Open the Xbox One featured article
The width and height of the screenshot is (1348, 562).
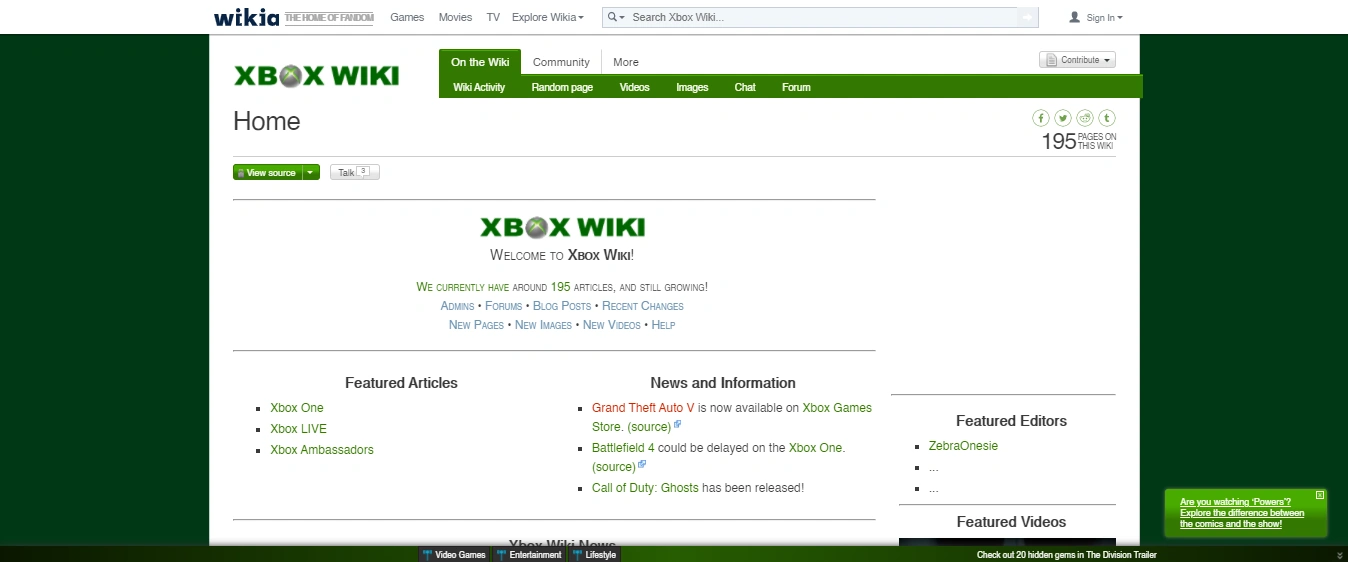point(297,408)
